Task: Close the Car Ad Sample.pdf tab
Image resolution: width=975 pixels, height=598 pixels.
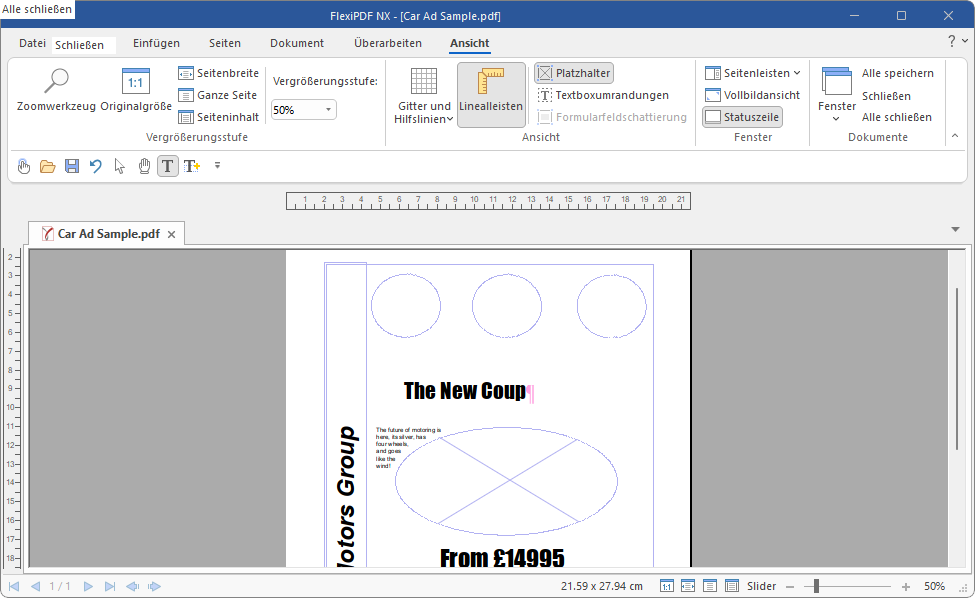Action: [x=171, y=232]
